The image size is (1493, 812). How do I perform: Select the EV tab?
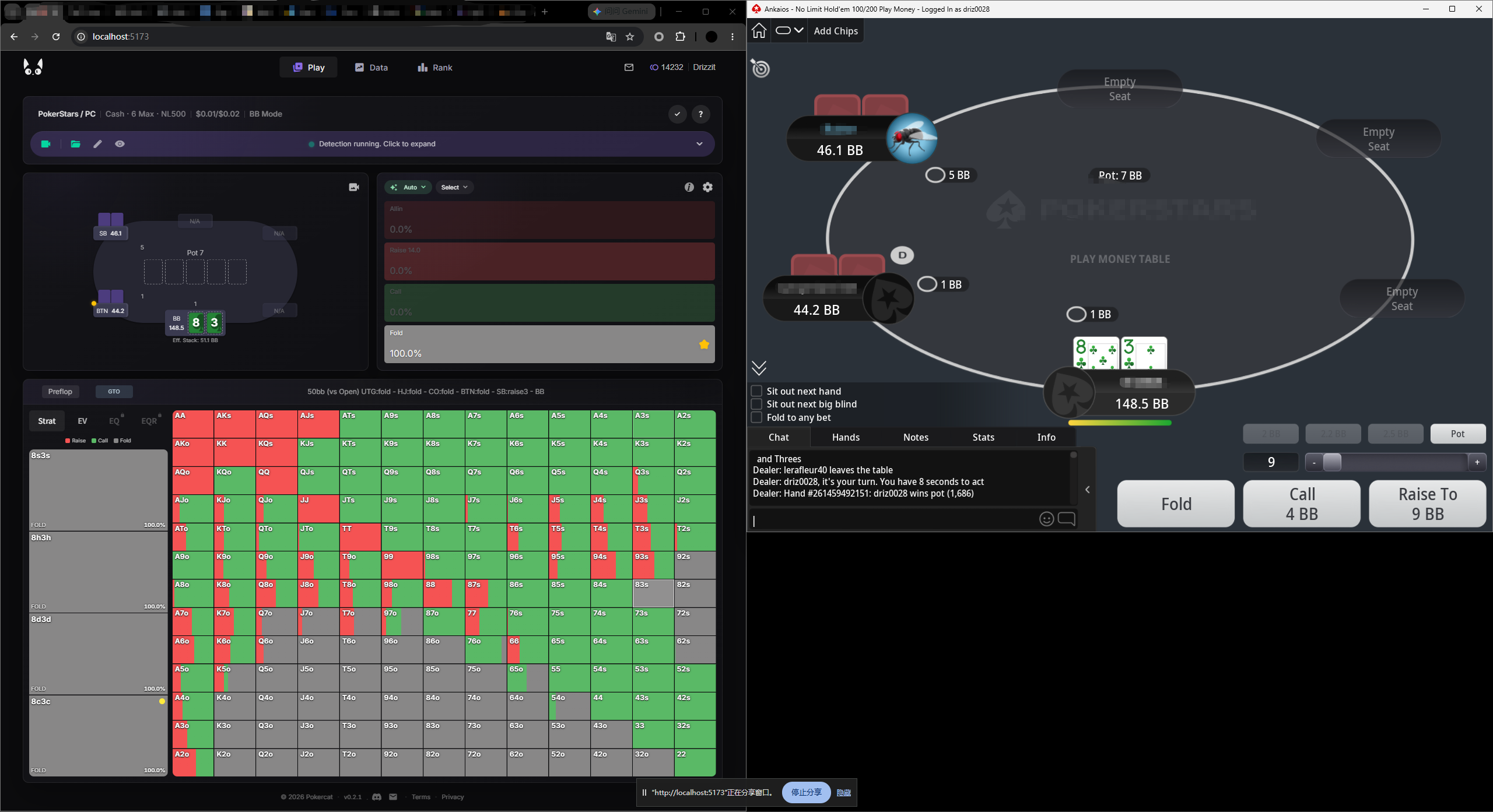click(82, 421)
